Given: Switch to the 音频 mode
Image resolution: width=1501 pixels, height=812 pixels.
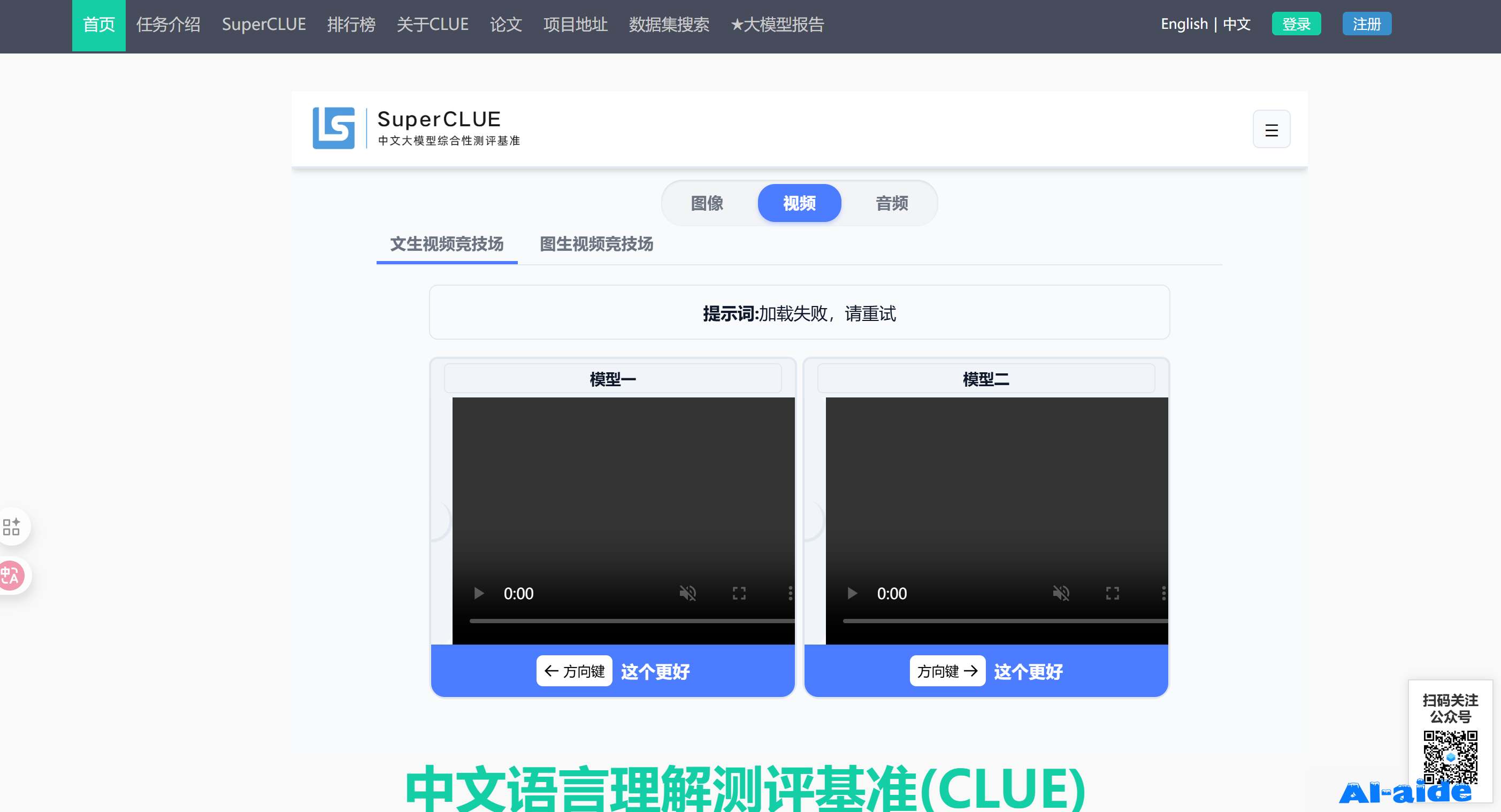Looking at the screenshot, I should [891, 203].
